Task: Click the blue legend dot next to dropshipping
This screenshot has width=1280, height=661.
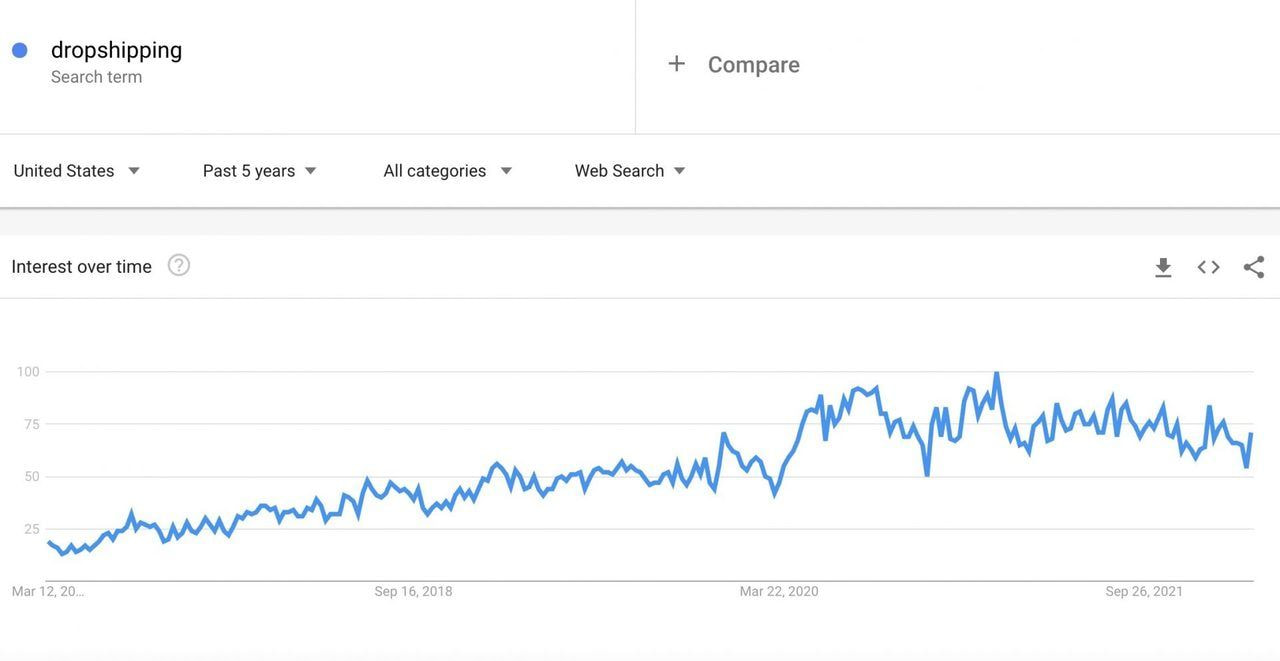Action: coord(20,49)
